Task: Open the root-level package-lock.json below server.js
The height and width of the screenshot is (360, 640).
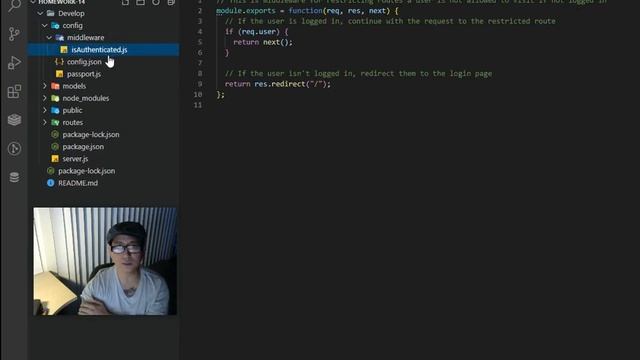Action: (87, 171)
